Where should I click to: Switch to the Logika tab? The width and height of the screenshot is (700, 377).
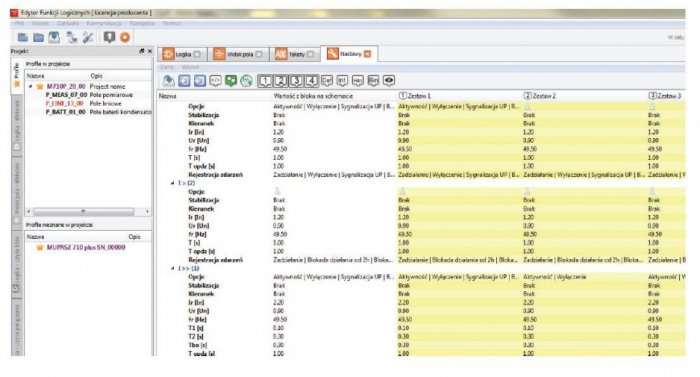182,54
